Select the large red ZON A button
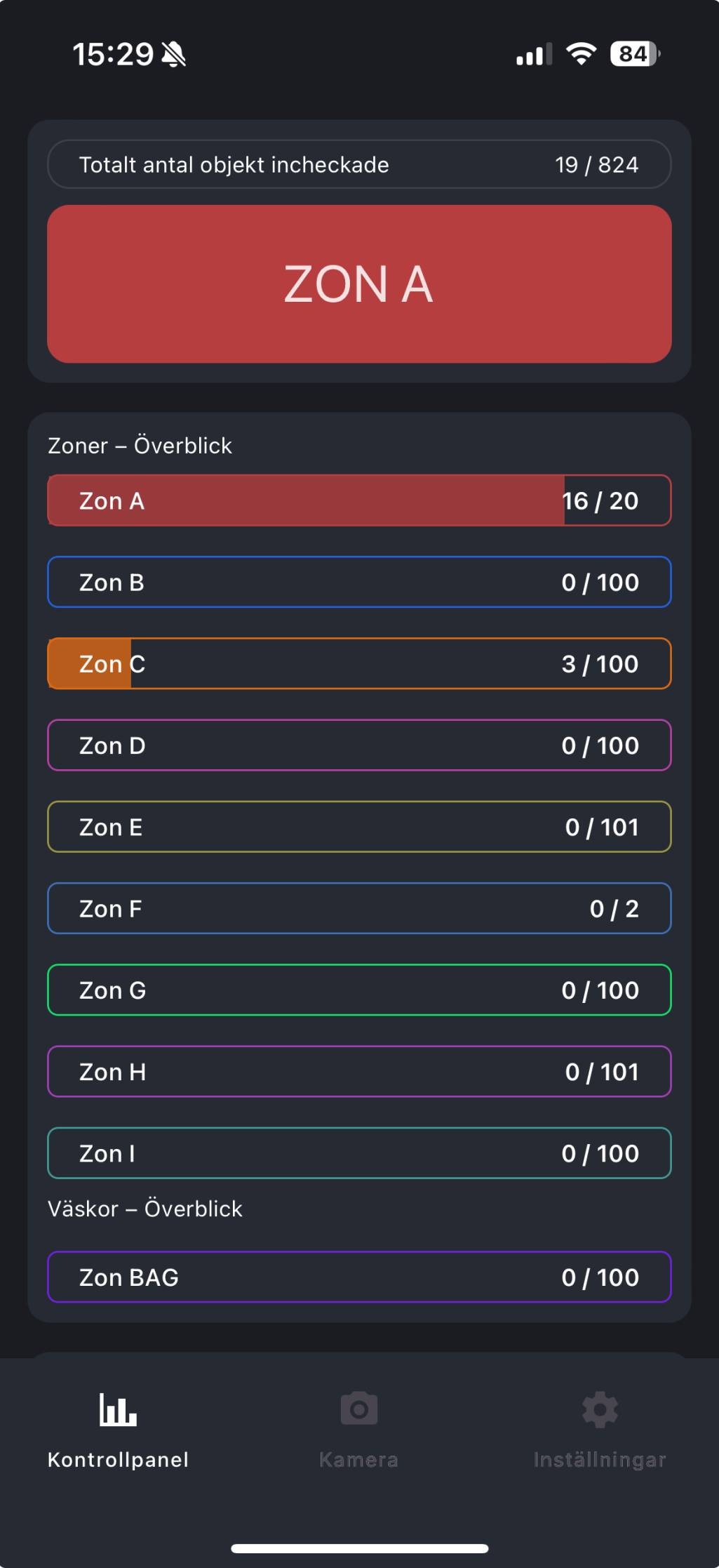719x1568 pixels. pyautogui.click(x=359, y=284)
